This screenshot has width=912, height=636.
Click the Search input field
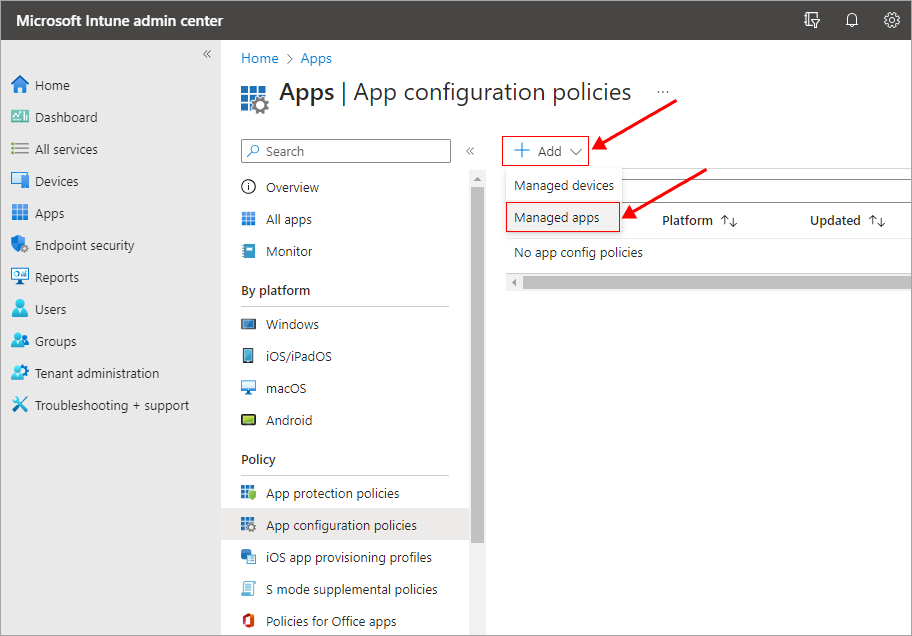(x=346, y=151)
